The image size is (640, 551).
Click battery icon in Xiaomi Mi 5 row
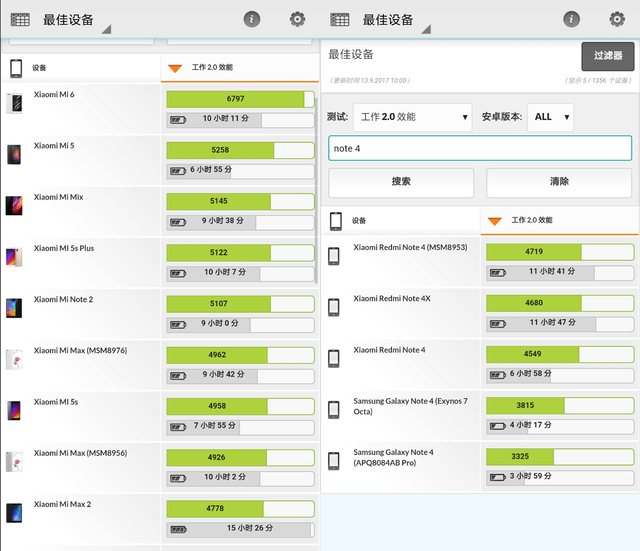tap(178, 171)
